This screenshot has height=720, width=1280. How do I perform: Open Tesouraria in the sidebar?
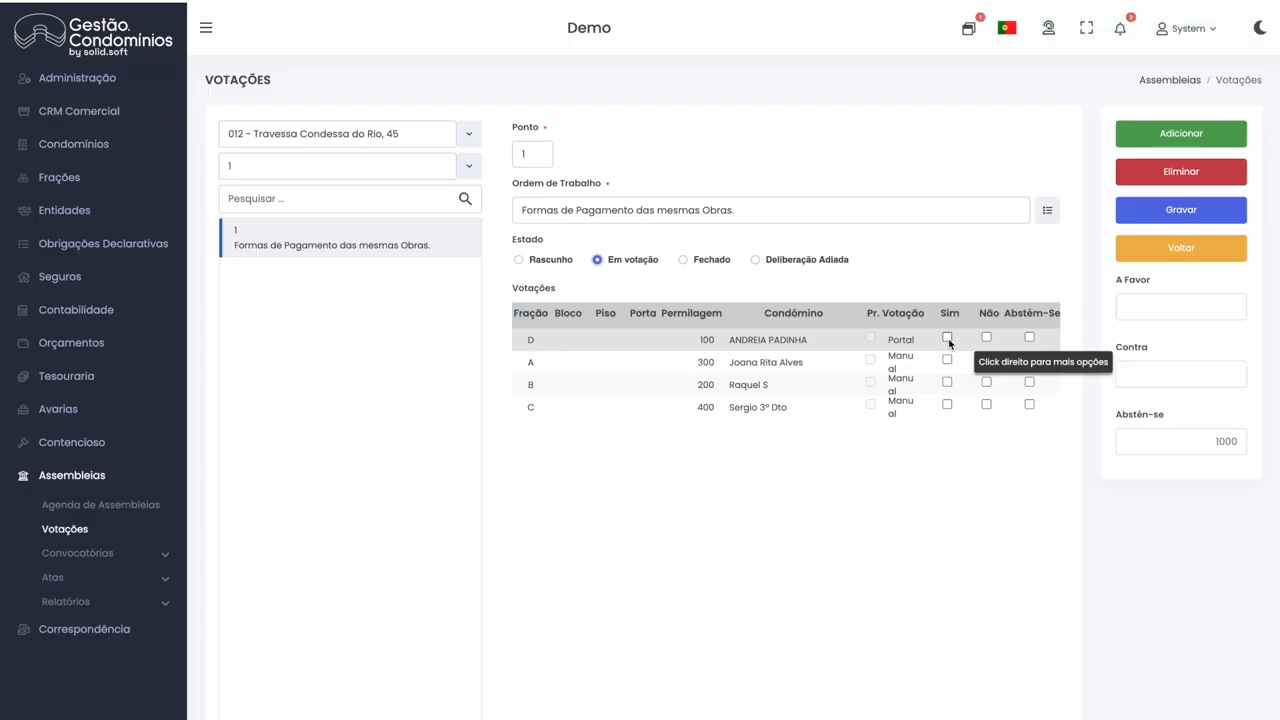[66, 376]
